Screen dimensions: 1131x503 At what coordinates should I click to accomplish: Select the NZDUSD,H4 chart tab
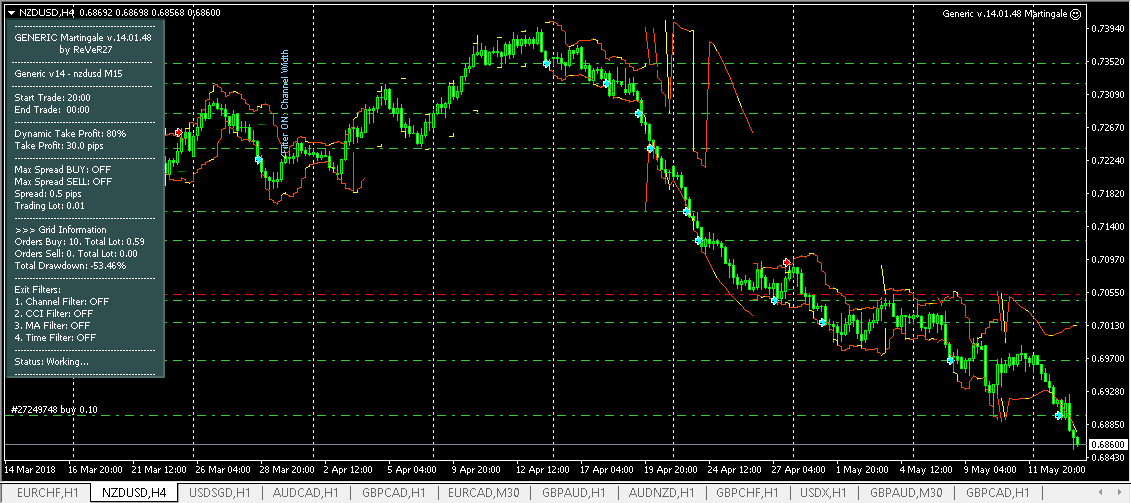point(135,493)
